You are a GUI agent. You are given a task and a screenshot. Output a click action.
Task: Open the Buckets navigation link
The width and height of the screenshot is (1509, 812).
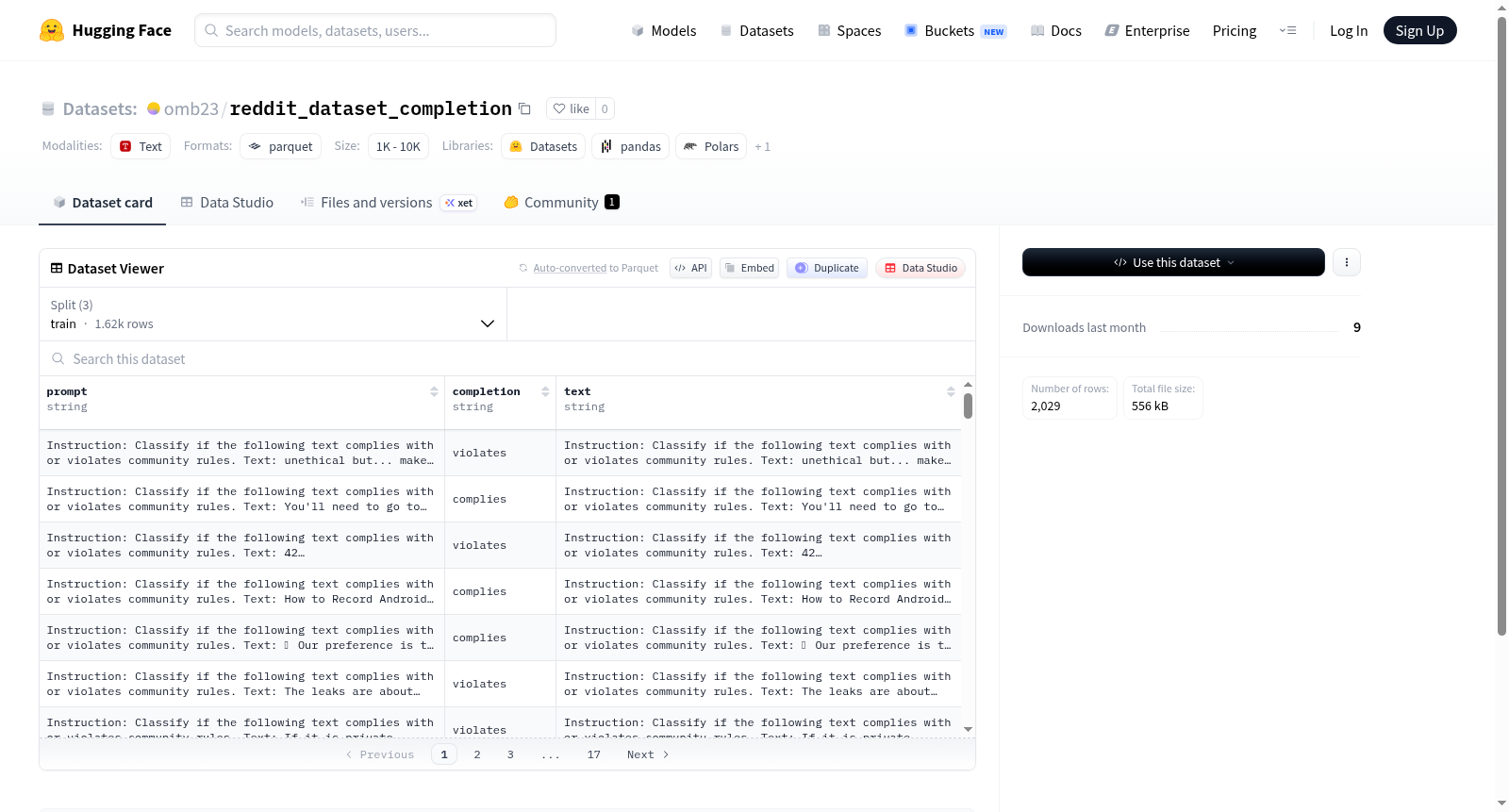tap(955, 31)
